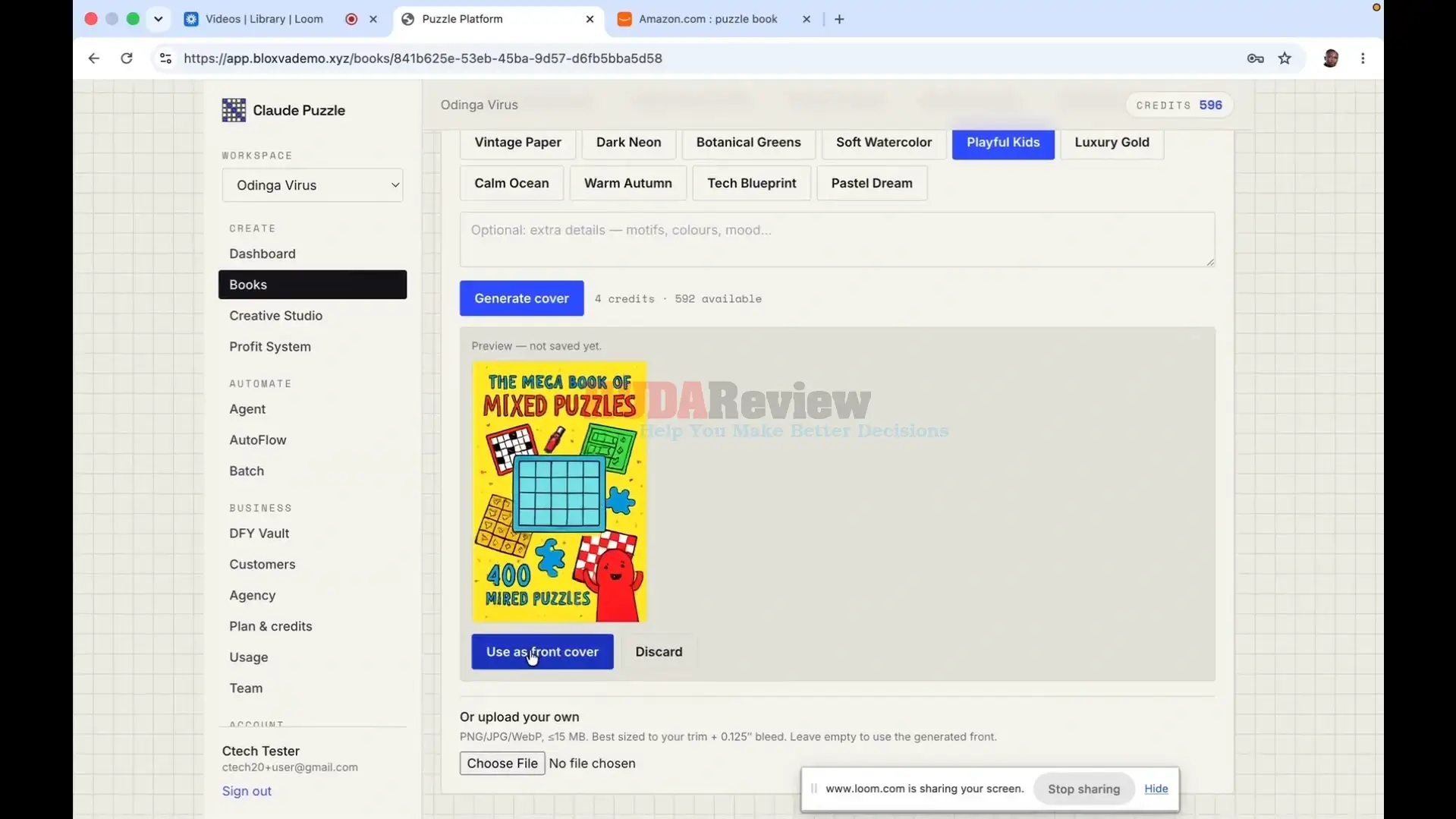Close the Amazon puzzle book tab
The image size is (1456, 819).
pos(807,19)
